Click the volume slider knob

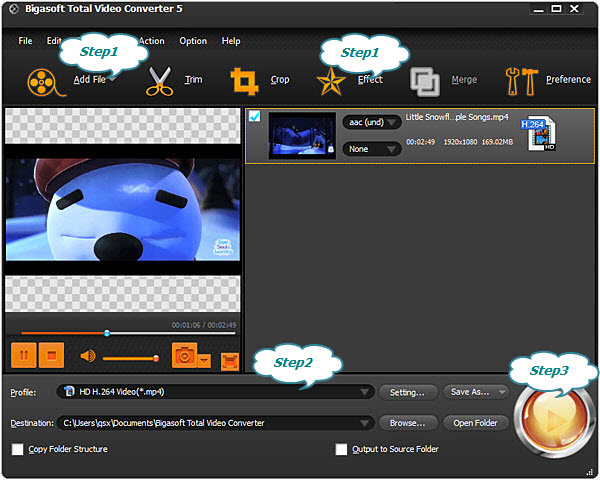(156, 359)
